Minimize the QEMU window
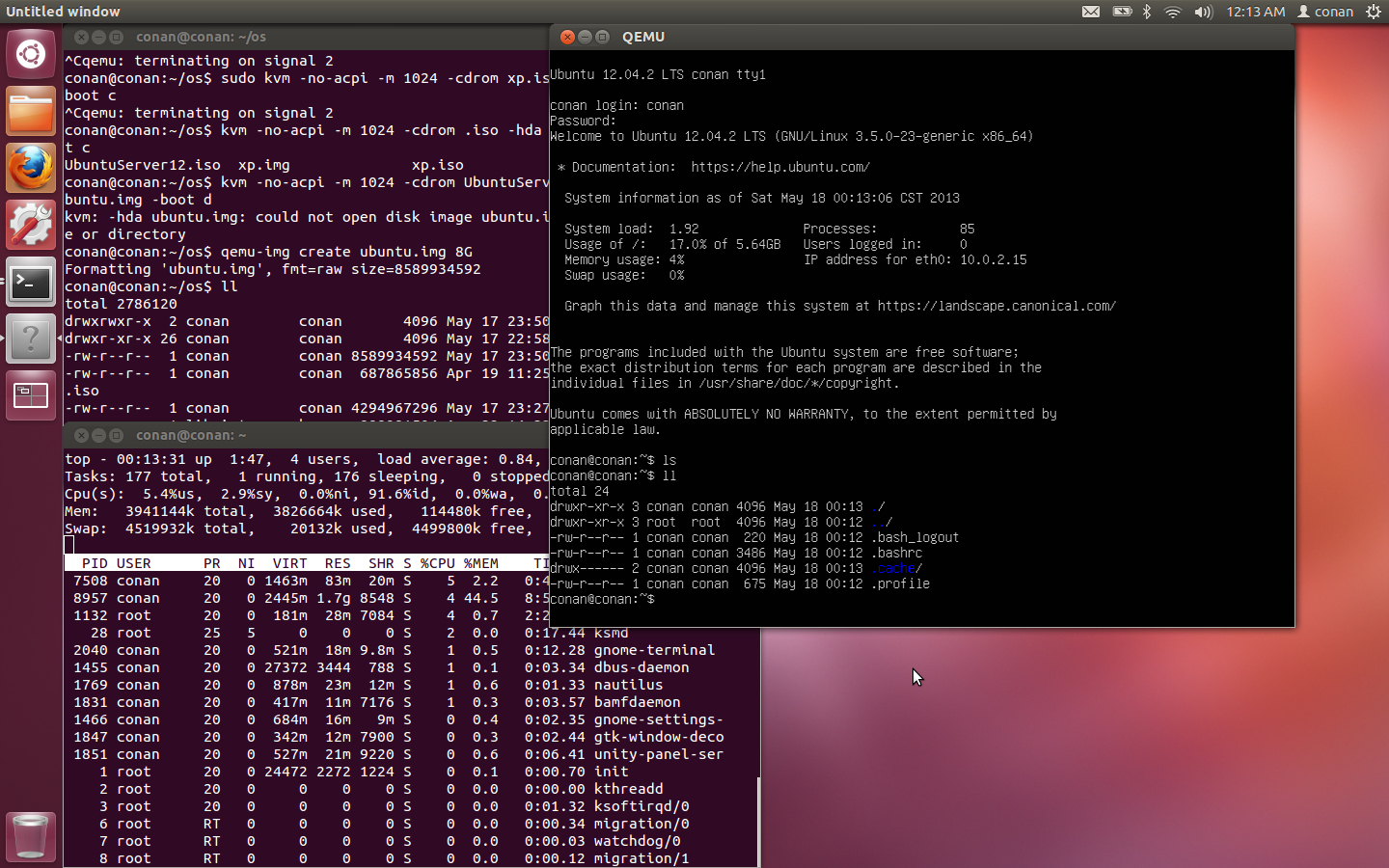Viewport: 1389px width, 868px height. pos(585,37)
